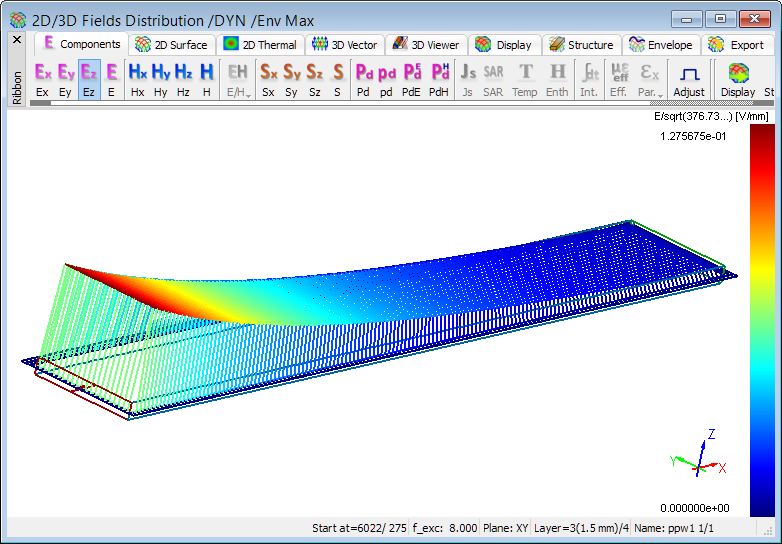Viewport: 782px width, 544px height.
Task: Select the Ey field component
Action: 66,79
